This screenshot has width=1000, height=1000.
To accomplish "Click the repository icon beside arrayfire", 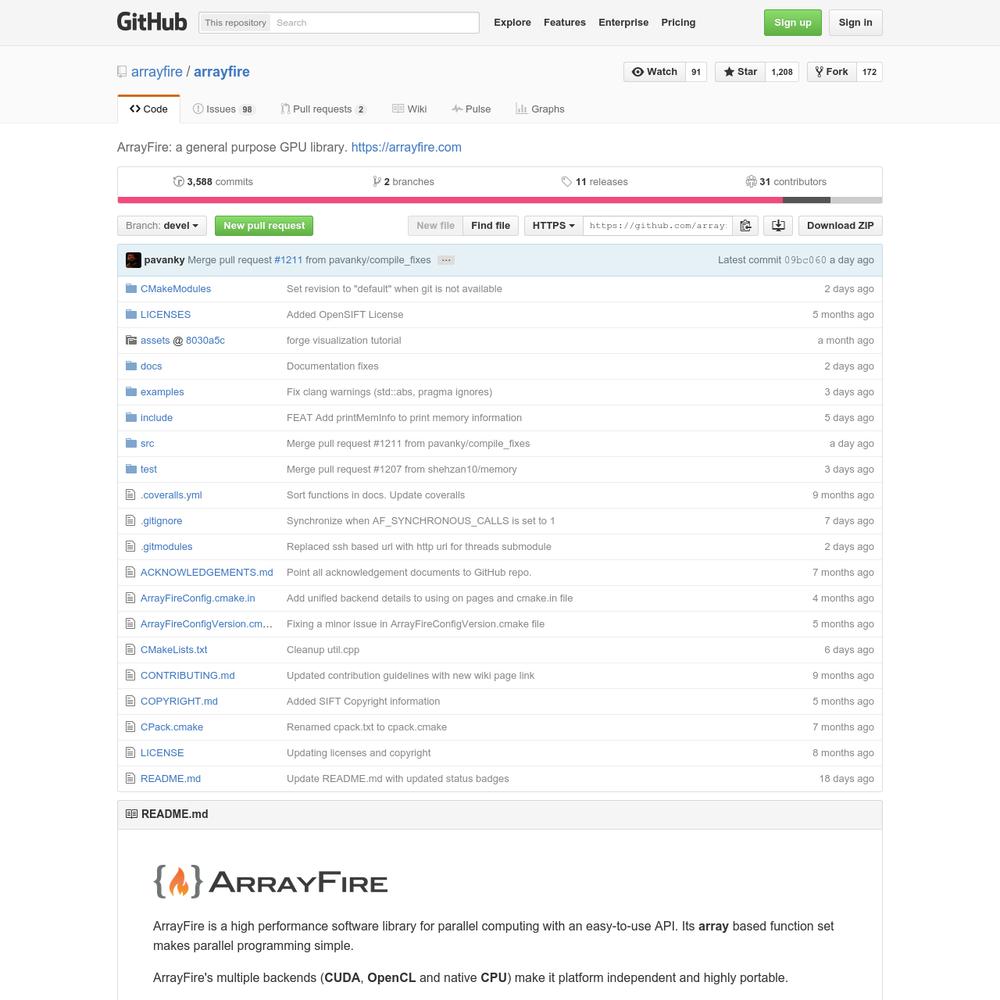I will click(x=122, y=72).
